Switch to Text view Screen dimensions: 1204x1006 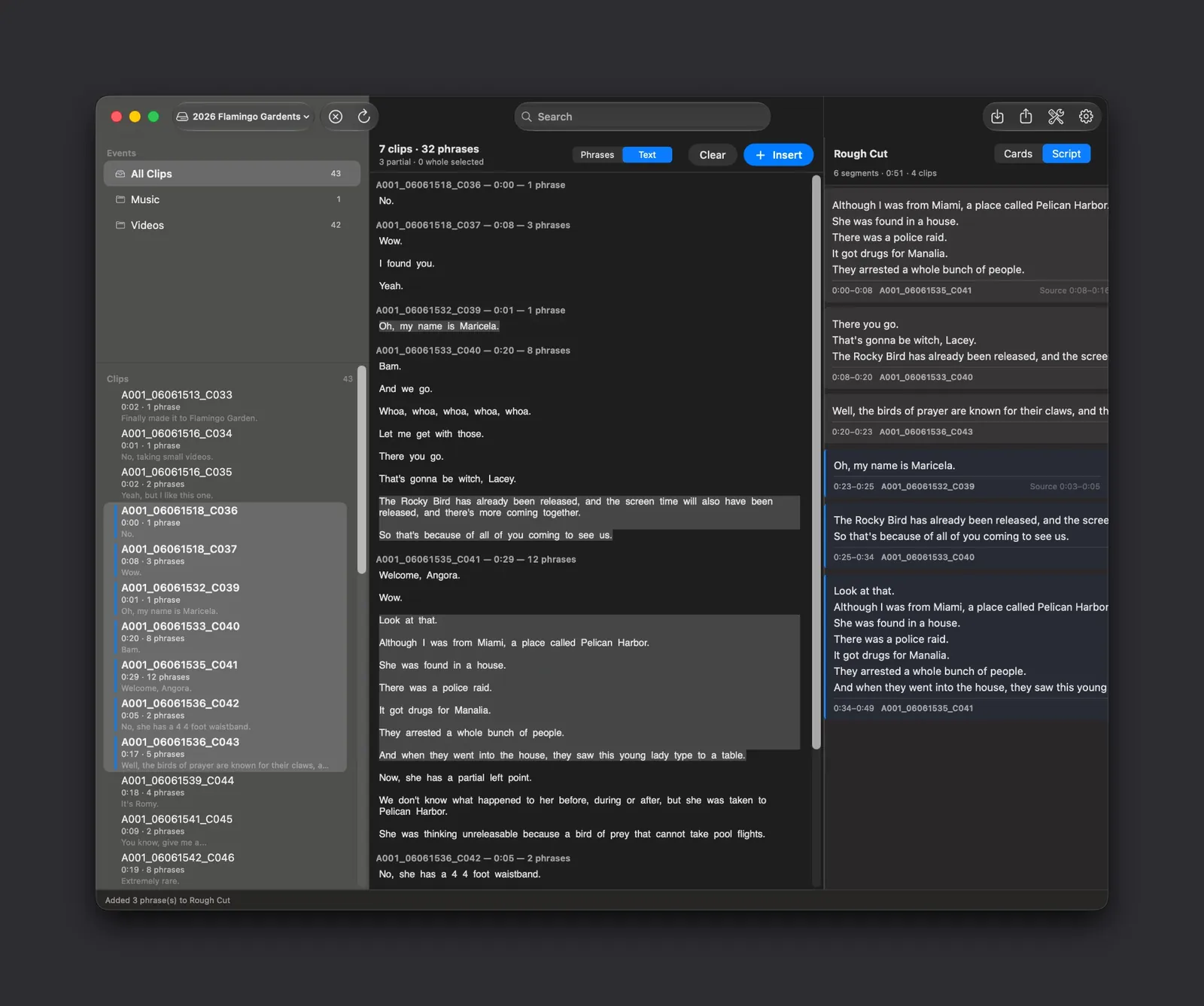tap(647, 155)
